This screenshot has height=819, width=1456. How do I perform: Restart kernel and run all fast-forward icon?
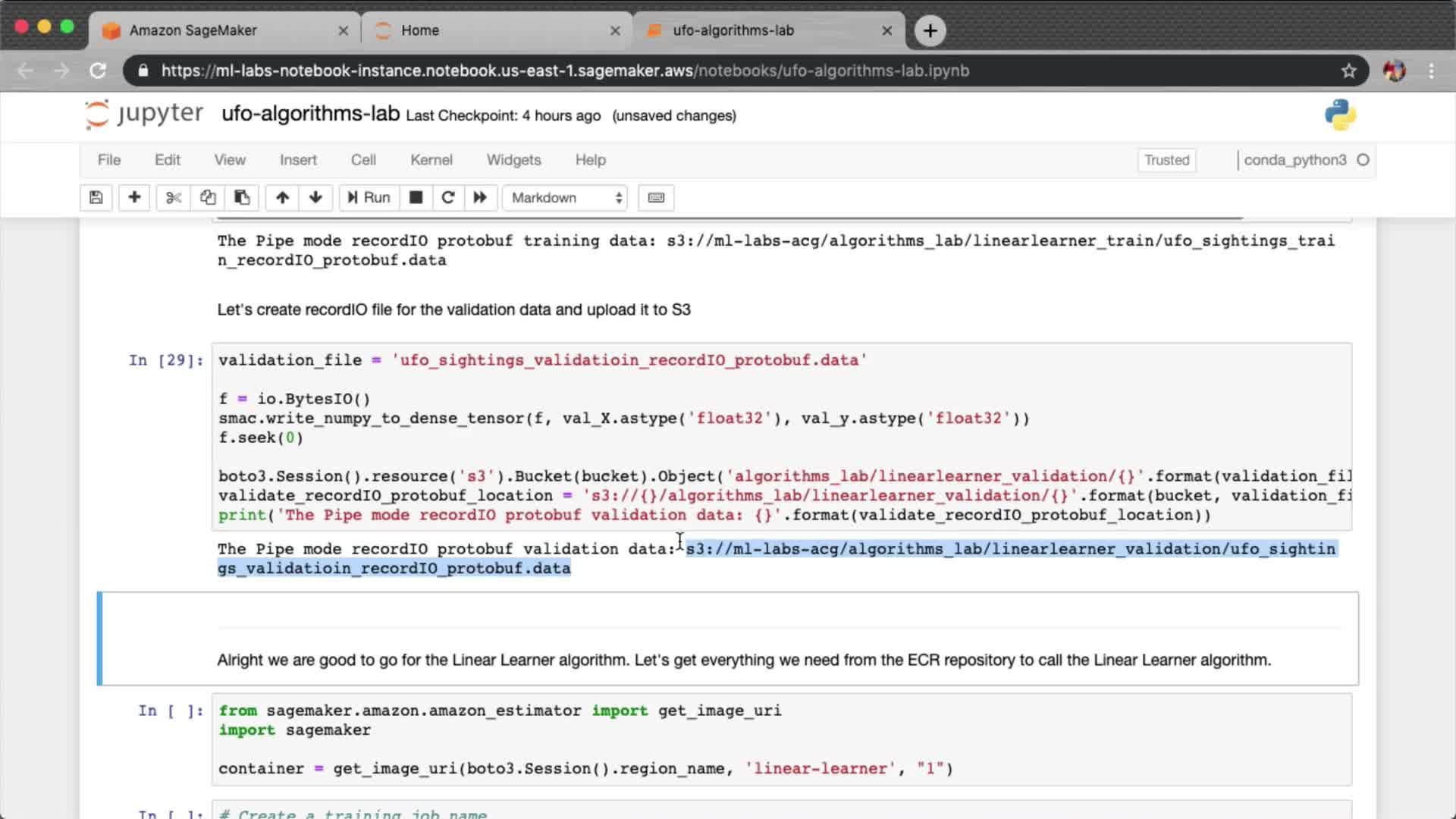[x=480, y=197]
